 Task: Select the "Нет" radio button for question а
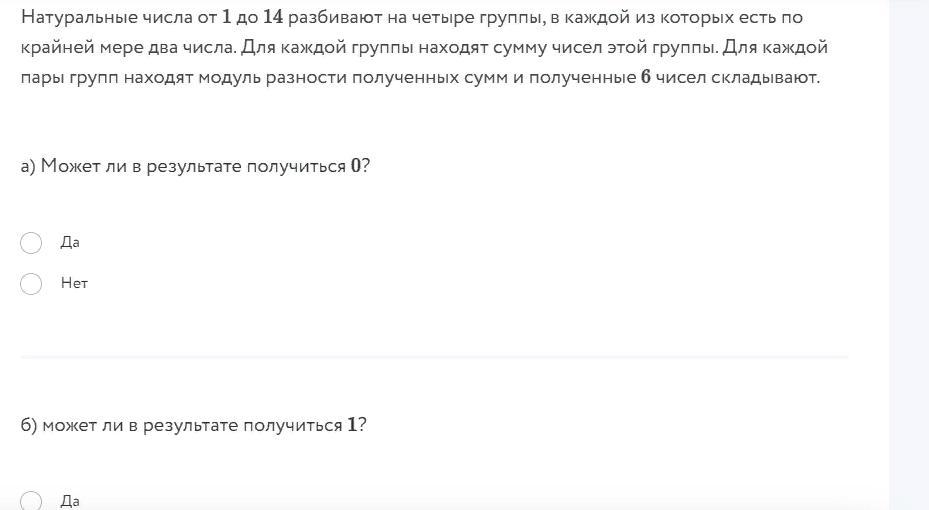click(31, 284)
